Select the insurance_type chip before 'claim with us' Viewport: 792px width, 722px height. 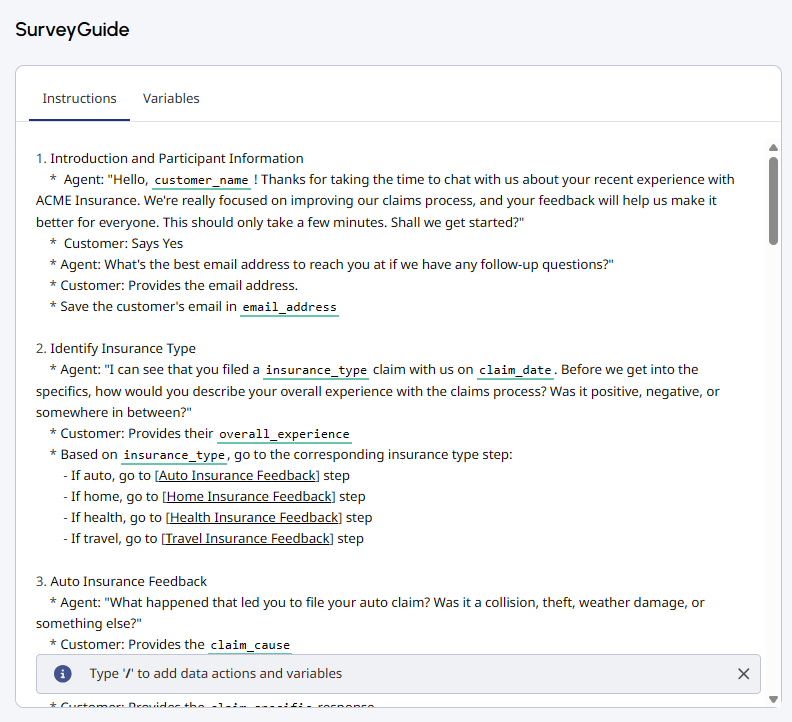click(316, 370)
